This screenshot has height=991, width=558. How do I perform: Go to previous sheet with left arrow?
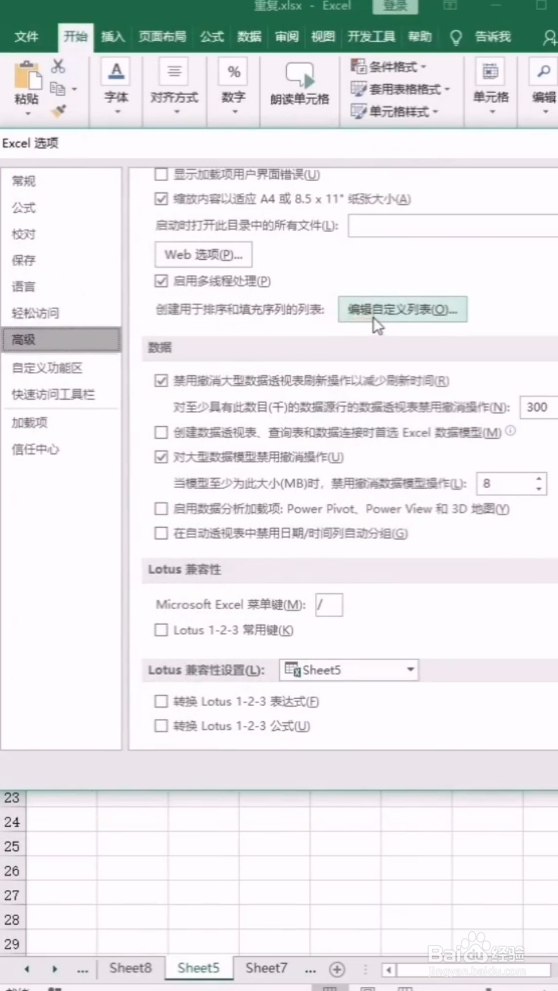click(x=27, y=969)
